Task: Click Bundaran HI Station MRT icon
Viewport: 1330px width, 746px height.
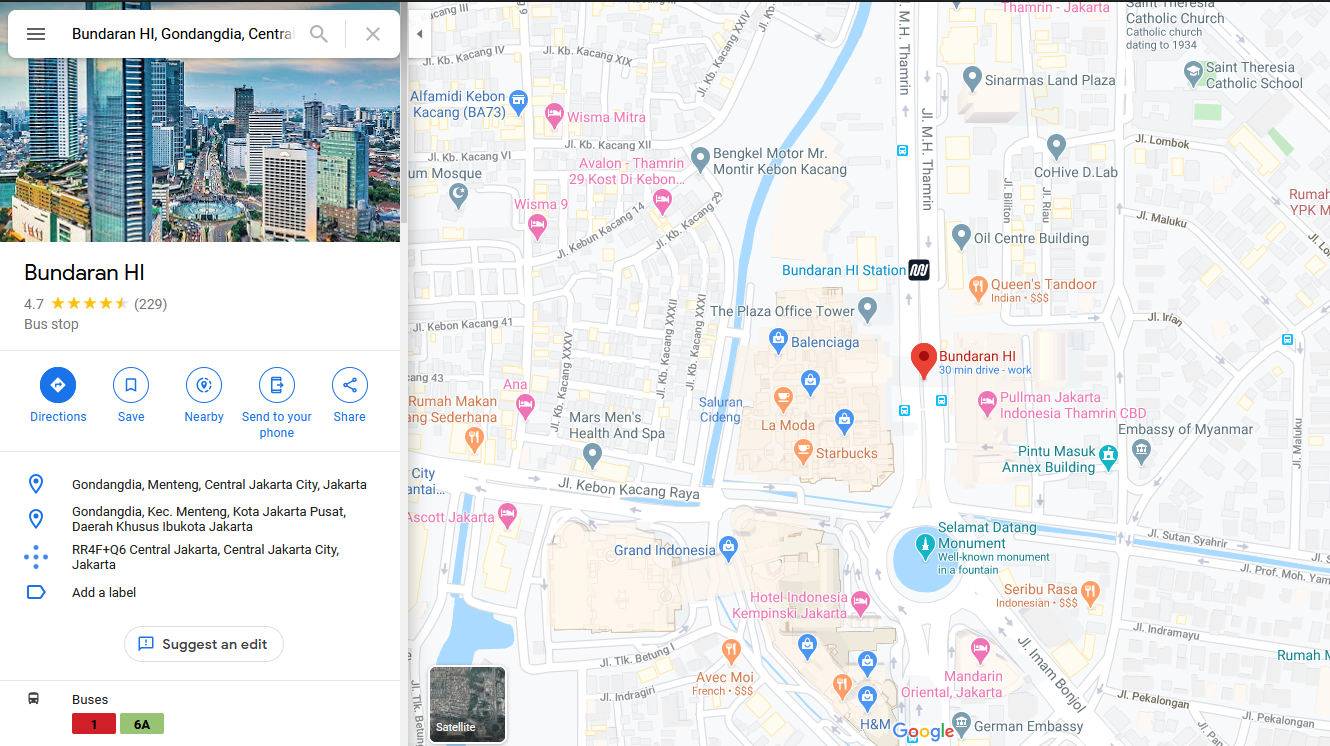Action: tap(919, 270)
